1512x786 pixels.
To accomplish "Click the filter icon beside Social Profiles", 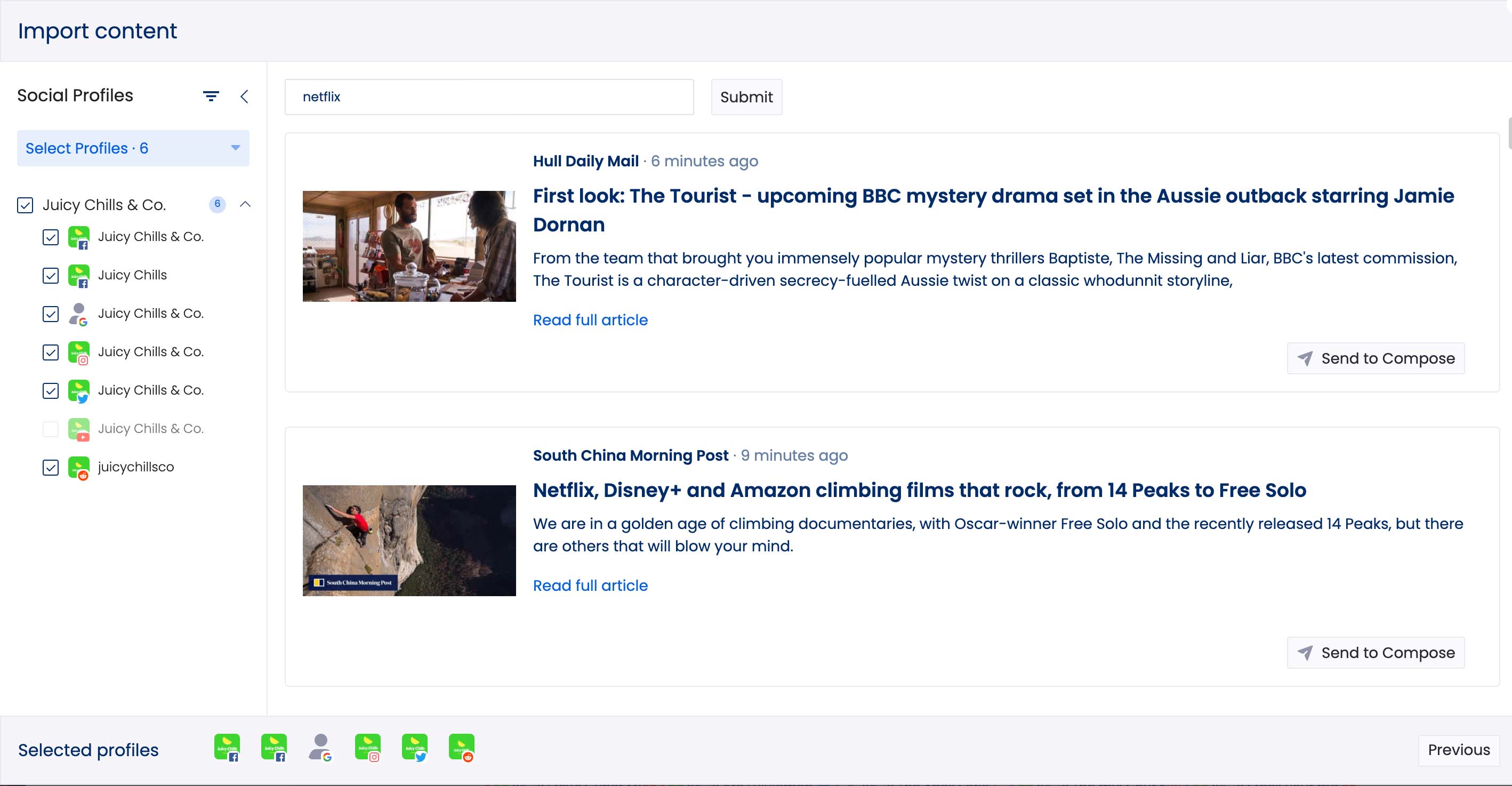I will click(x=211, y=95).
